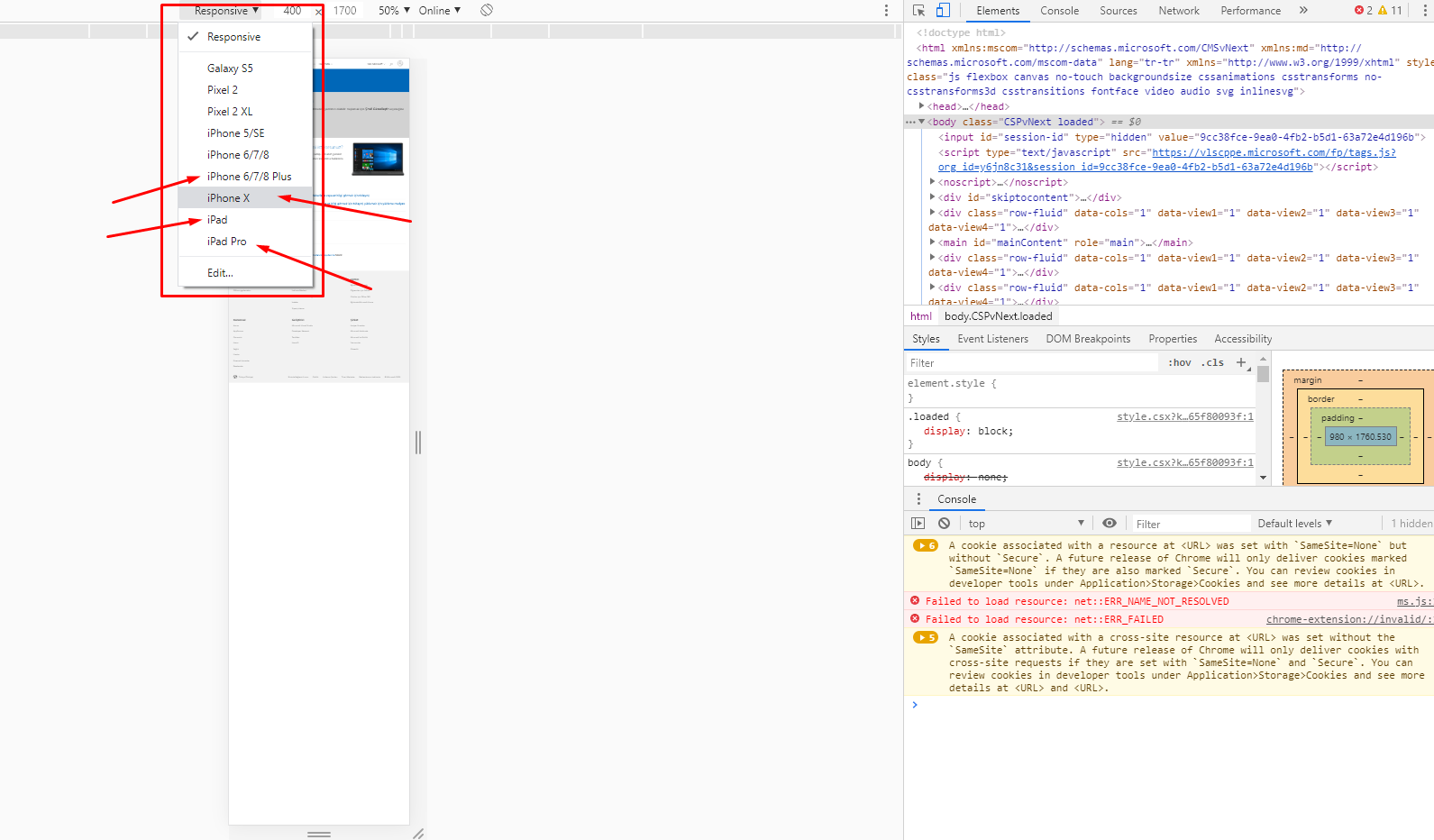Click the yellow warning count indicator

coord(1391,11)
